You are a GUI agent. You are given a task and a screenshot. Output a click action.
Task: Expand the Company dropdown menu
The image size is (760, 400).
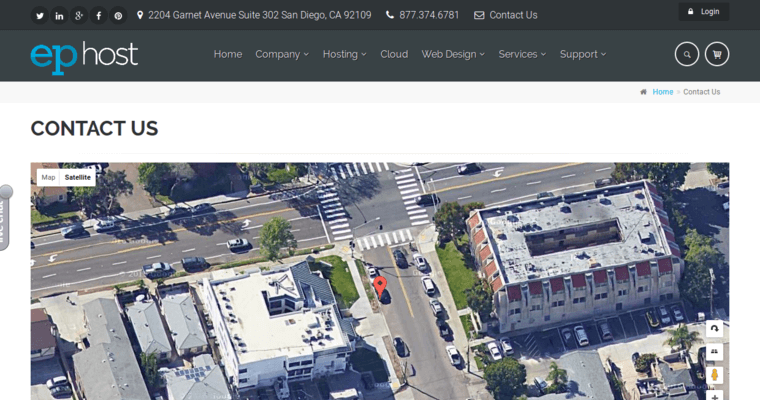pos(282,54)
